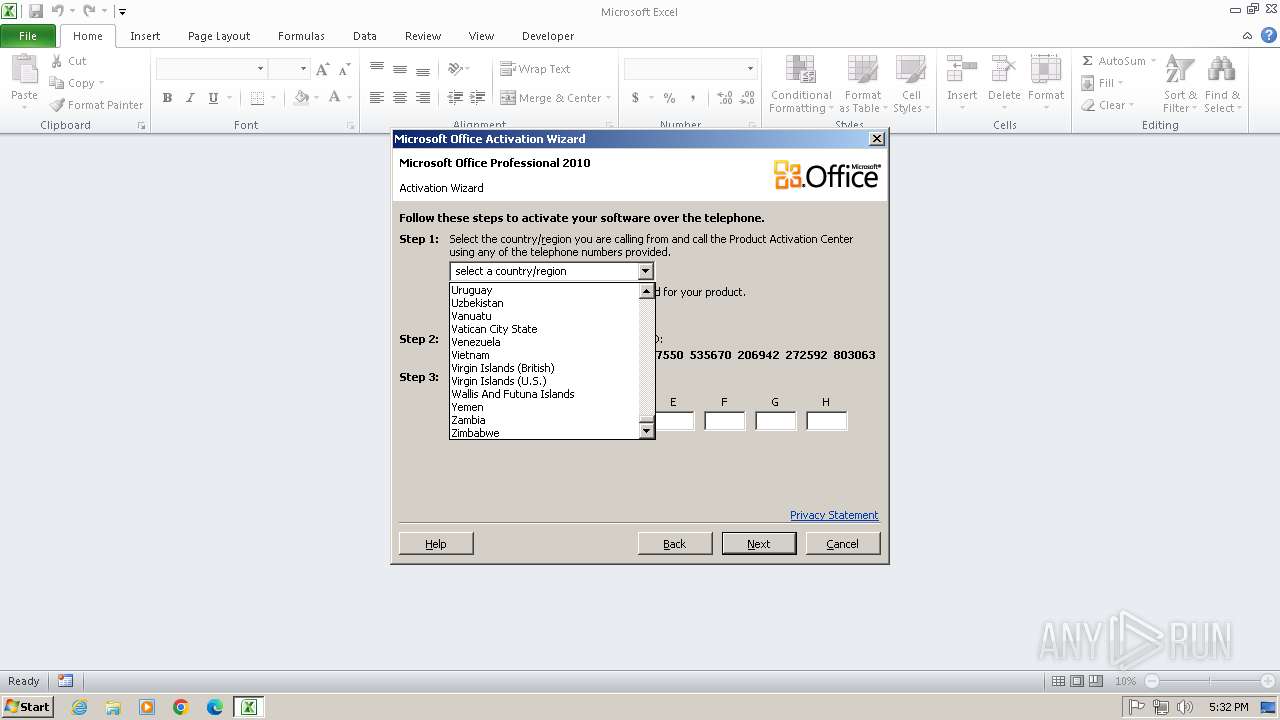Click the Help button in wizard
Screen dimensions: 1280x720
(436, 543)
